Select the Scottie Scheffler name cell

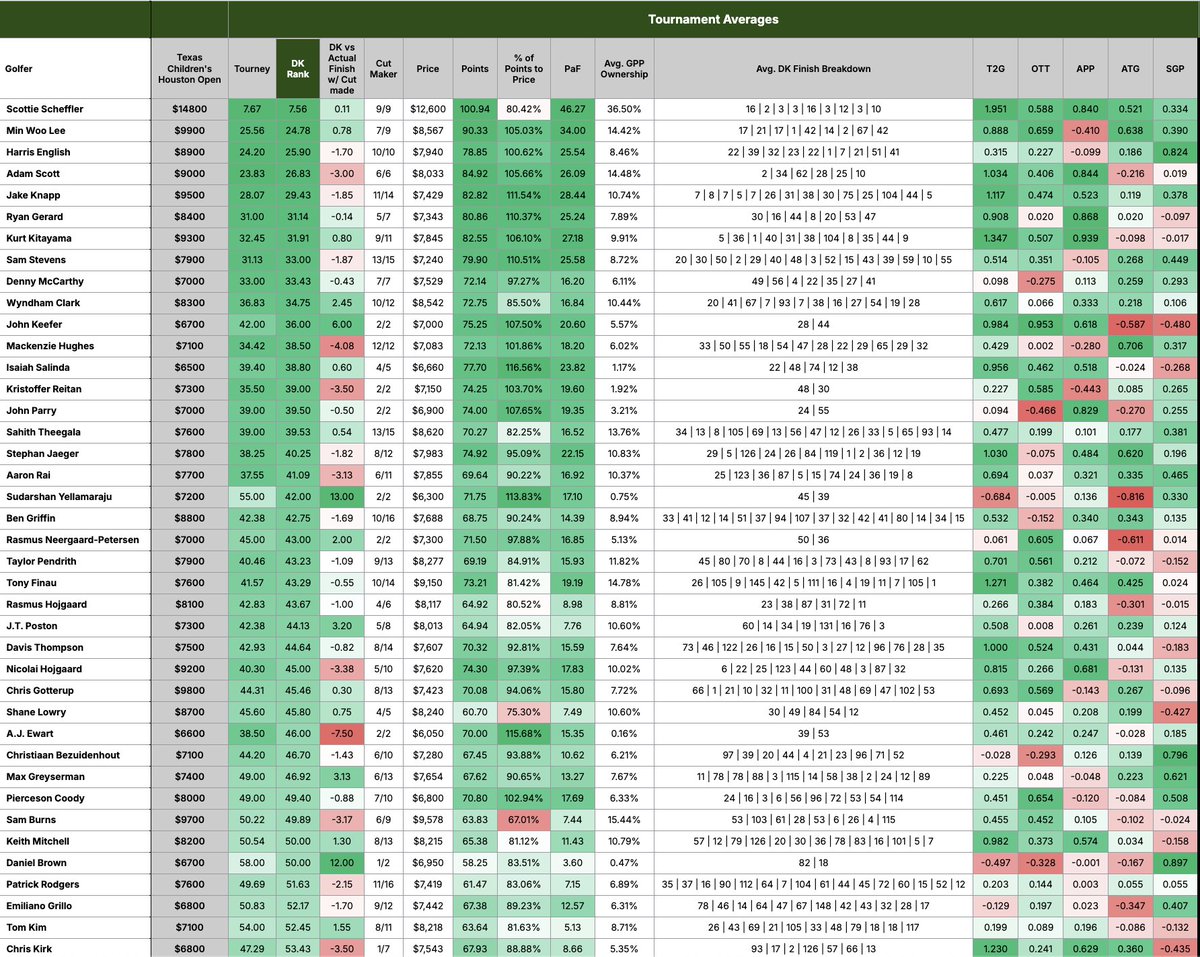coord(76,109)
